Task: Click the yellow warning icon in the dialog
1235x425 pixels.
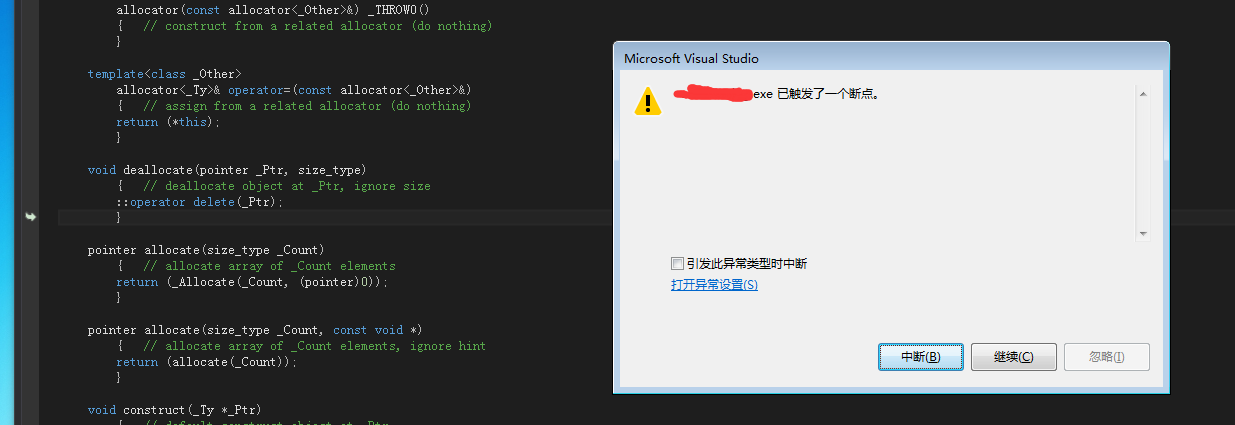Action: pos(648,101)
